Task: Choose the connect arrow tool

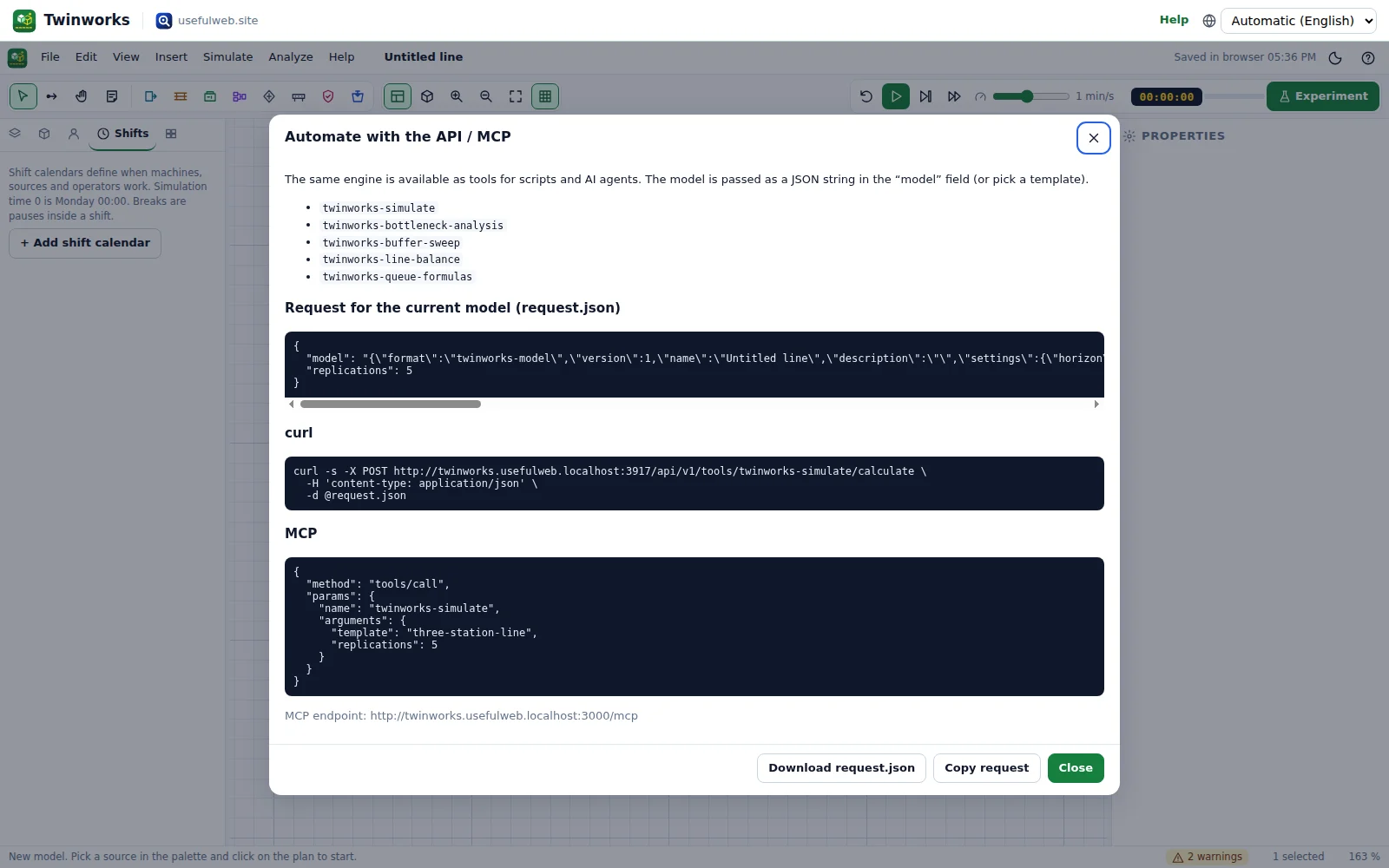Action: [x=52, y=96]
